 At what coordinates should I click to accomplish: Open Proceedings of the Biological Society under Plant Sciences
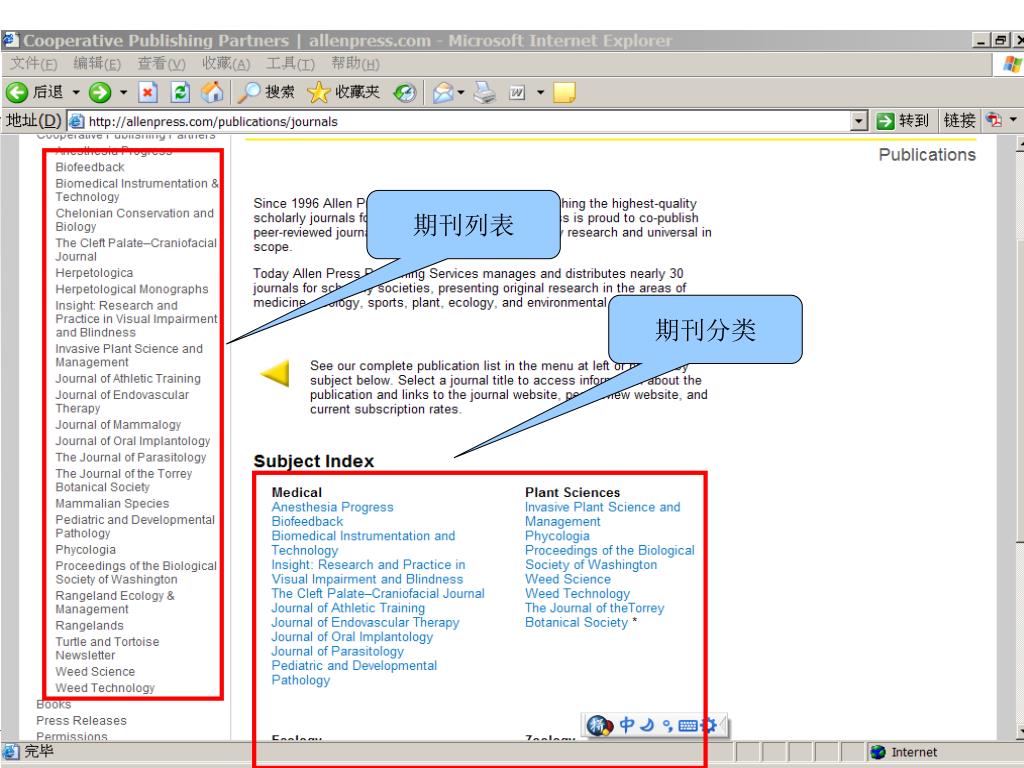[610, 558]
